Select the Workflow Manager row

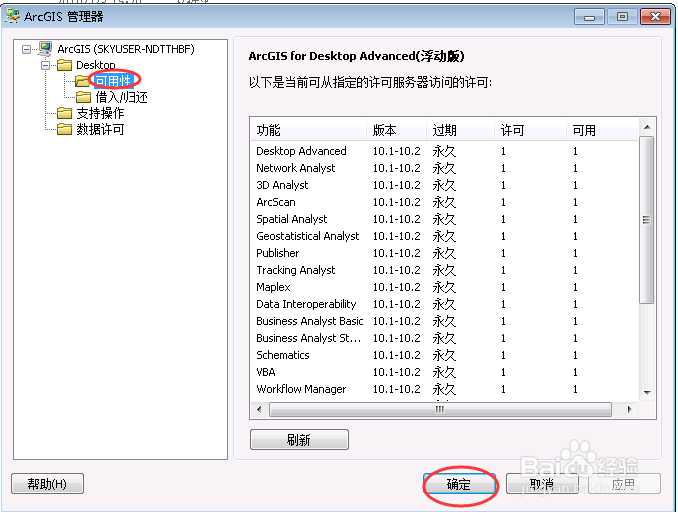445,389
